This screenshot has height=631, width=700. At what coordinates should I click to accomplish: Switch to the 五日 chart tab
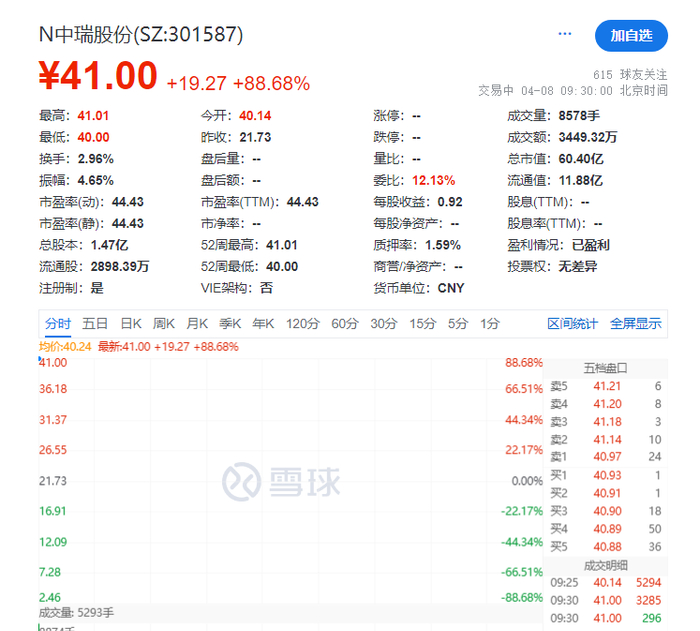[95, 323]
